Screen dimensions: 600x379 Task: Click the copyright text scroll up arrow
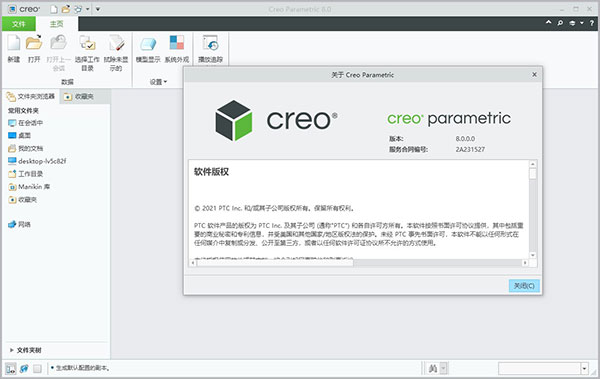(x=533, y=164)
